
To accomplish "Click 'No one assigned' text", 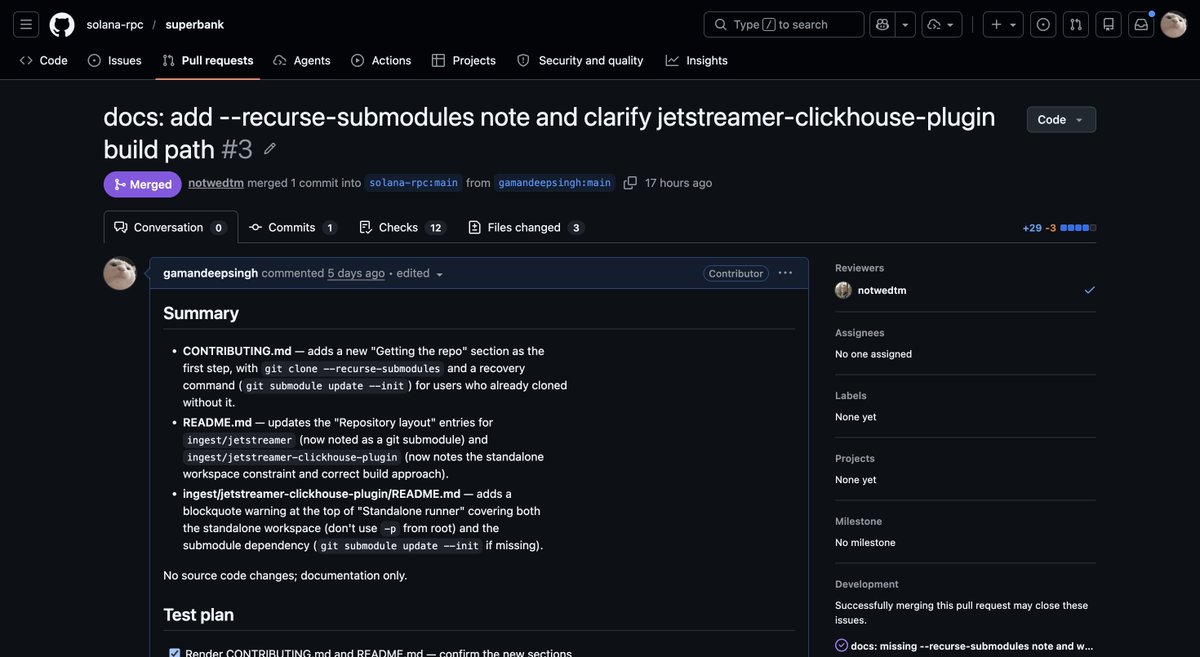I will [873, 354].
